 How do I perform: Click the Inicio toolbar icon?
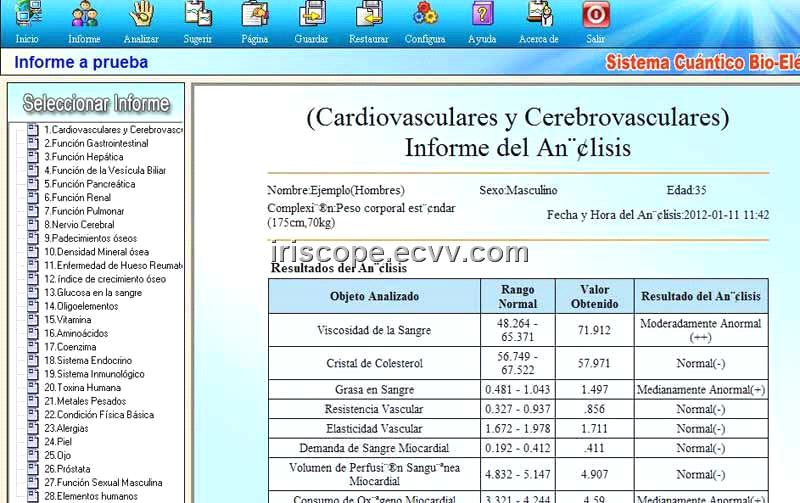pos(27,16)
